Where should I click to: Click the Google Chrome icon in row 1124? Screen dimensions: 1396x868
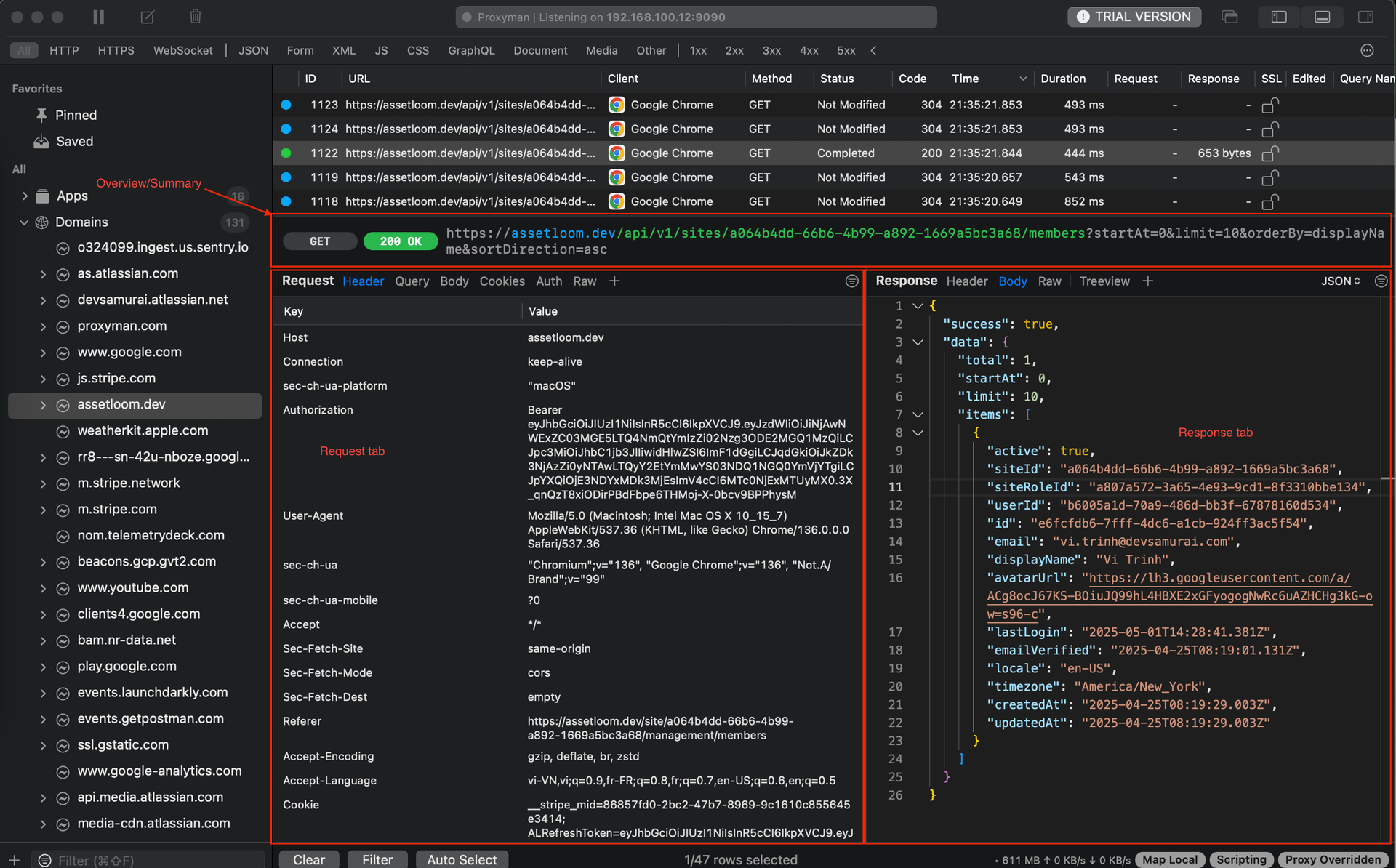617,129
